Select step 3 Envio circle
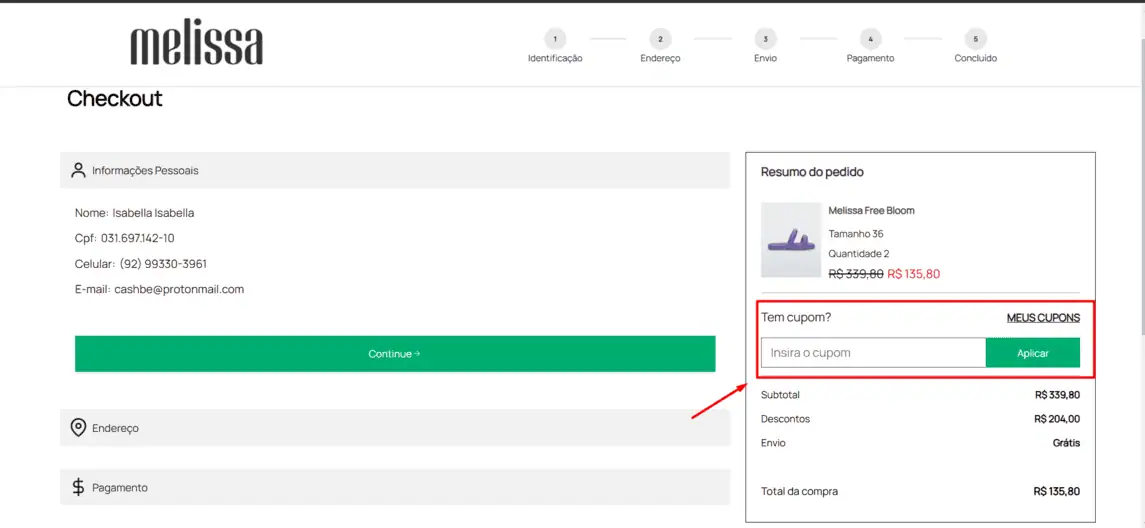 click(x=765, y=39)
